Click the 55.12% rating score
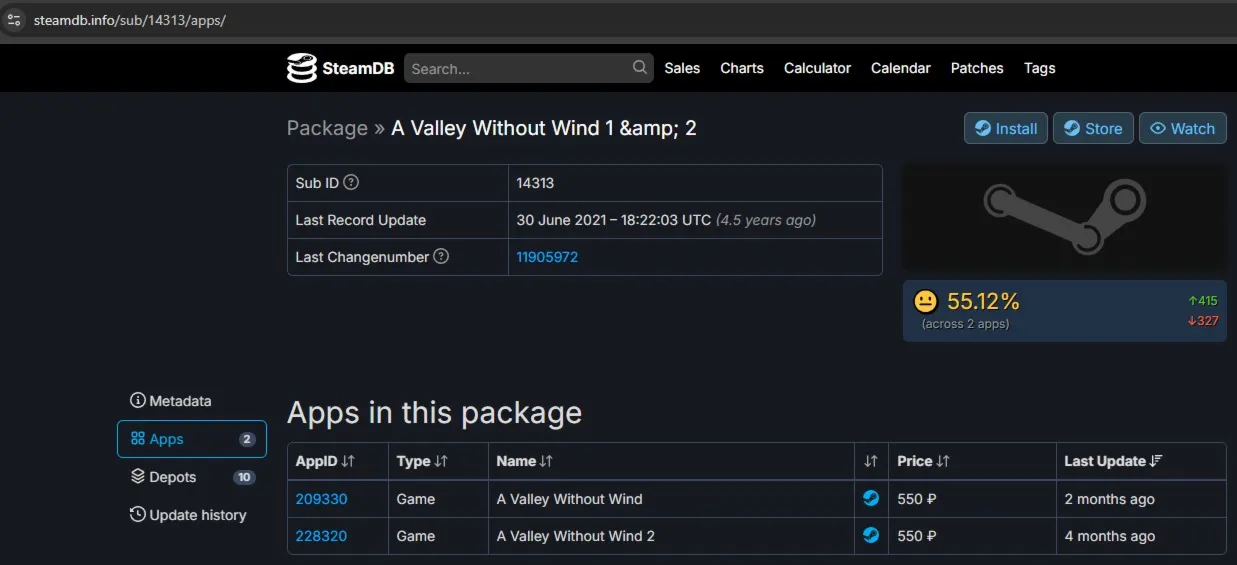1237x565 pixels. [x=983, y=301]
